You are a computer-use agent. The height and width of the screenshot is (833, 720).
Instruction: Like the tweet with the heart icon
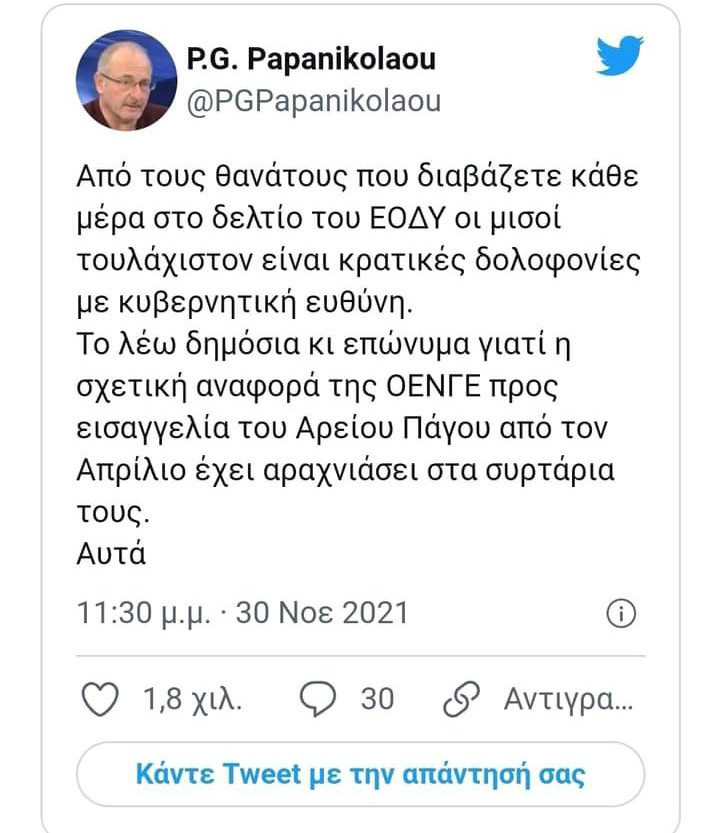point(99,698)
